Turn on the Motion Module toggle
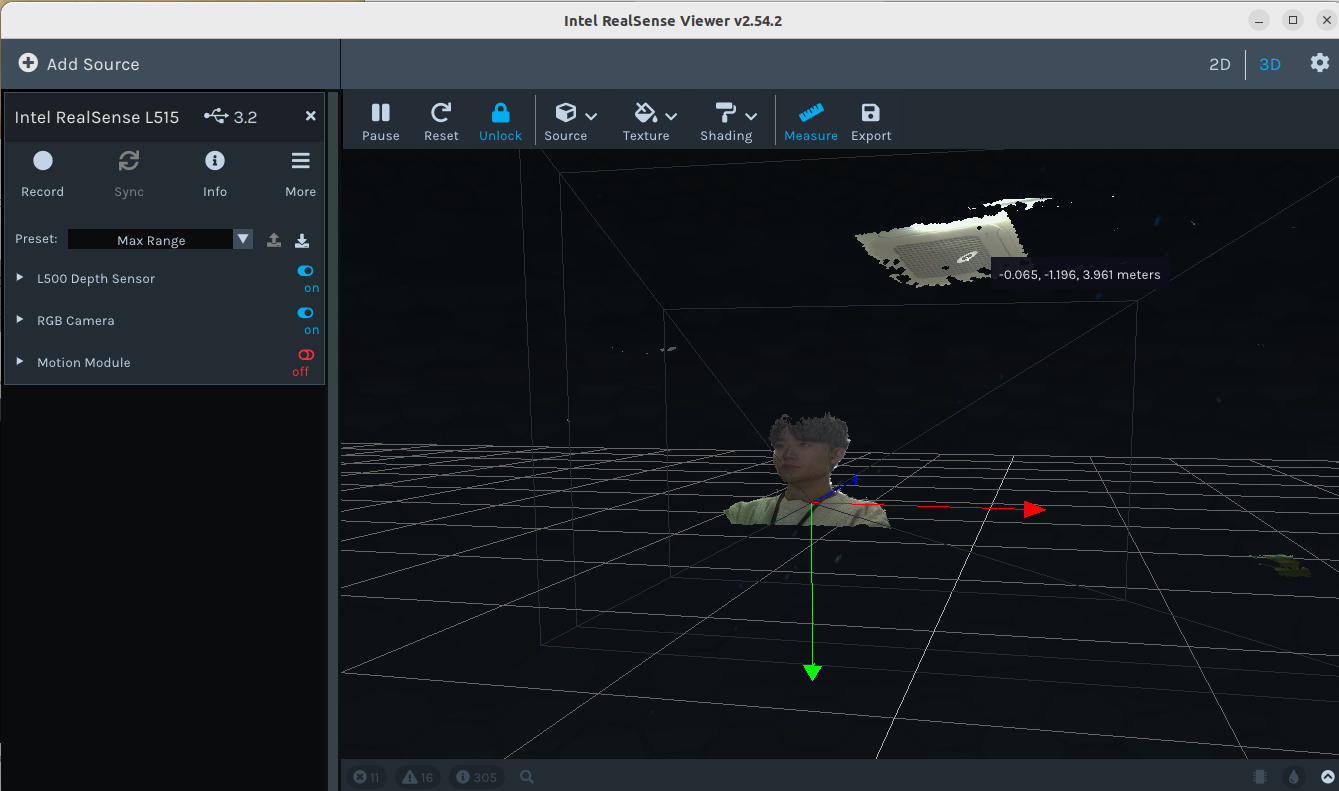 [x=305, y=355]
